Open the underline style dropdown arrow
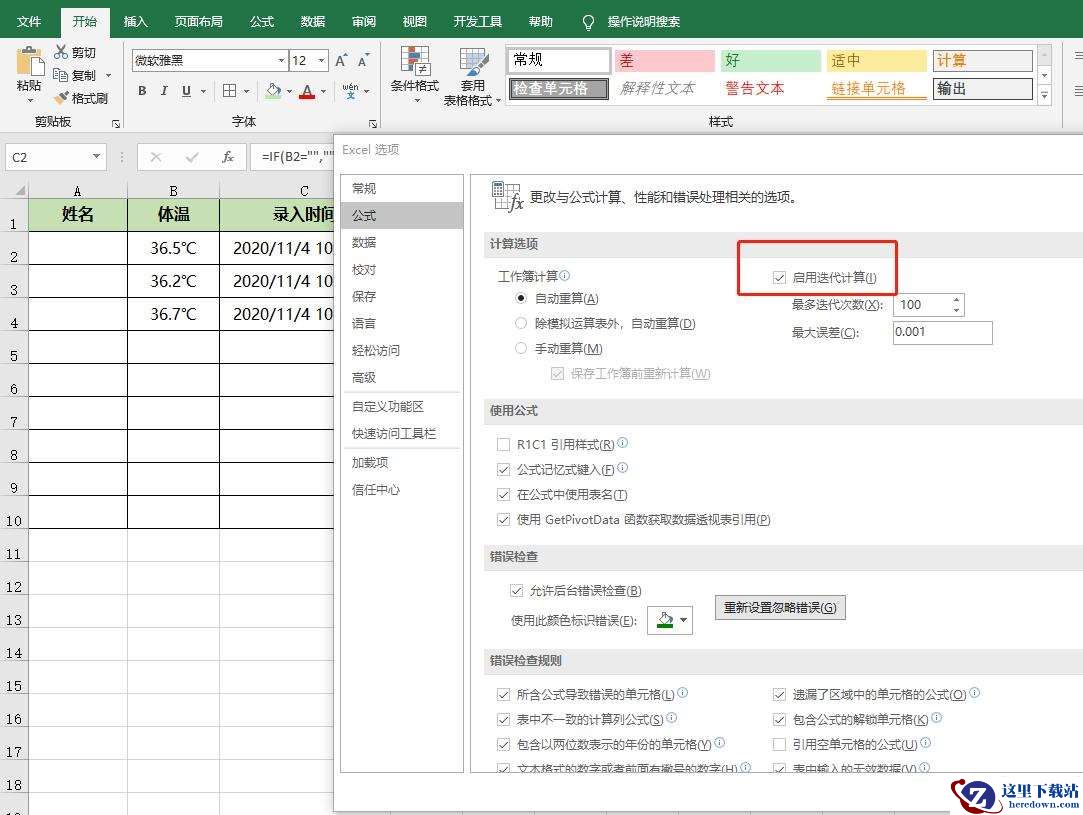 click(x=203, y=91)
